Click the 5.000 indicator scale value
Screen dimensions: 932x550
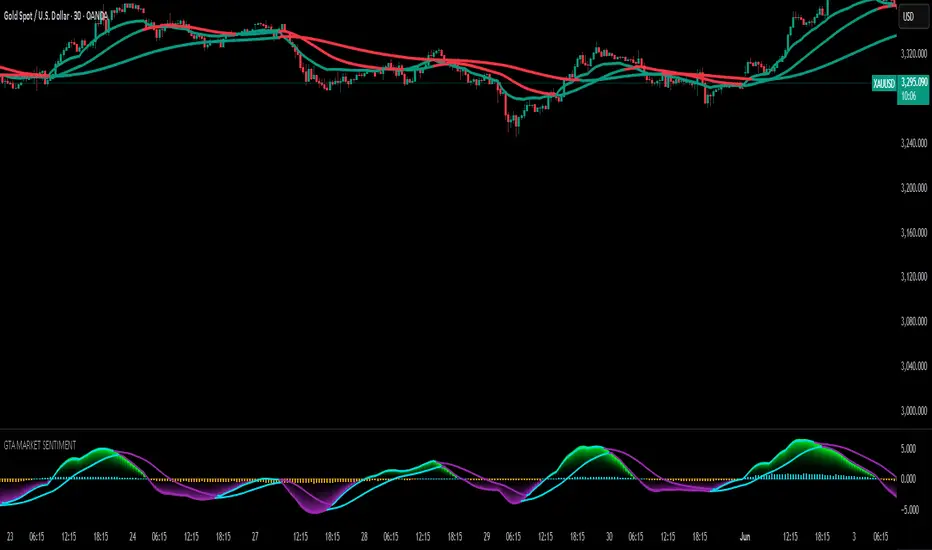908,449
